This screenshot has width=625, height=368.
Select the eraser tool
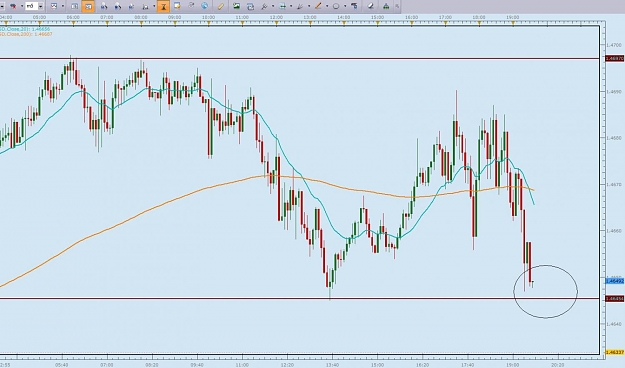coord(371,6)
